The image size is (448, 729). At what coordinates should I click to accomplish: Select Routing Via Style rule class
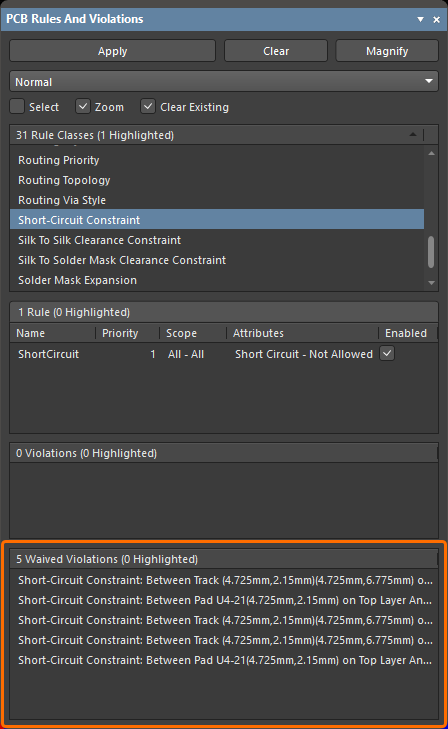217,200
